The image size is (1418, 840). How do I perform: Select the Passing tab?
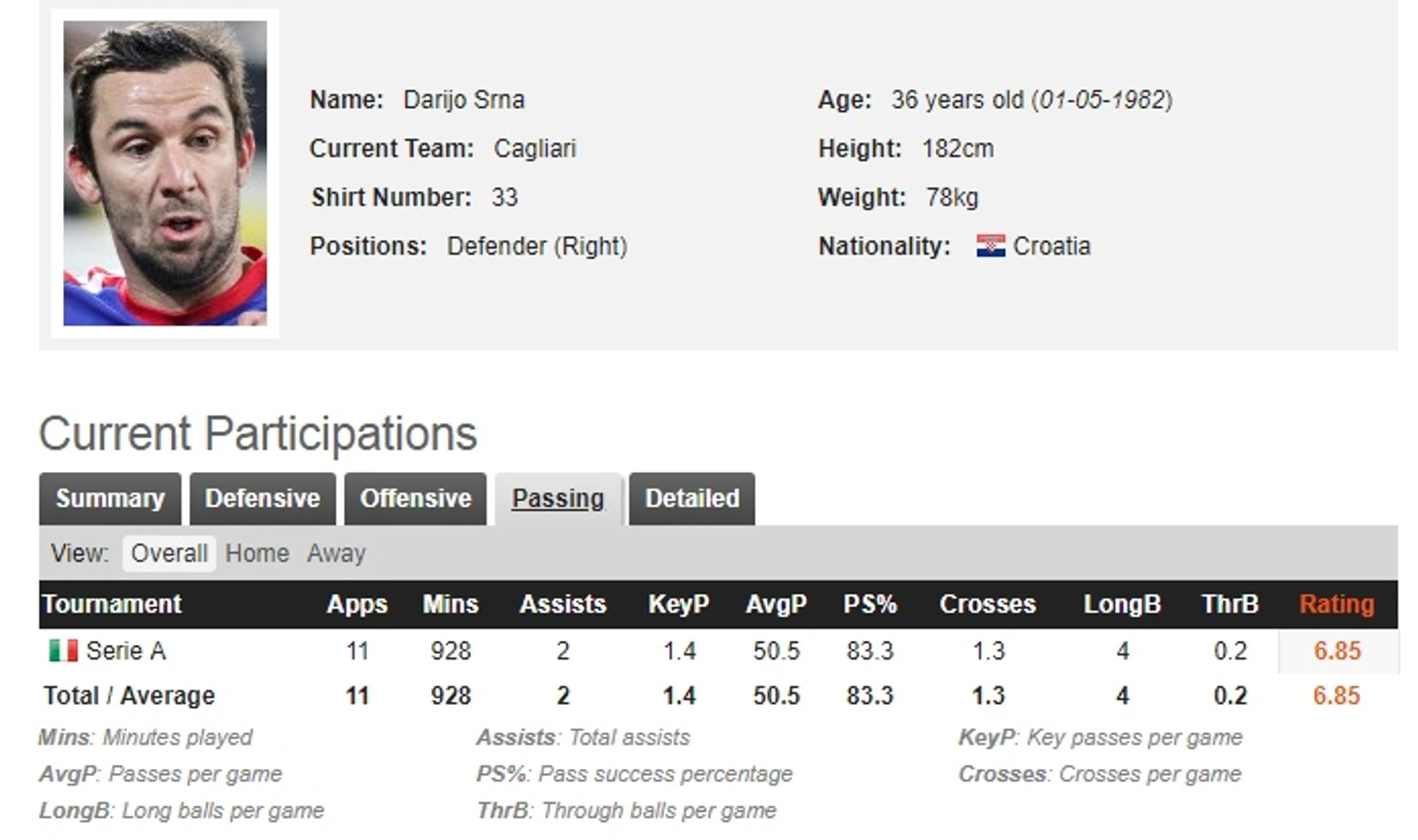point(558,498)
